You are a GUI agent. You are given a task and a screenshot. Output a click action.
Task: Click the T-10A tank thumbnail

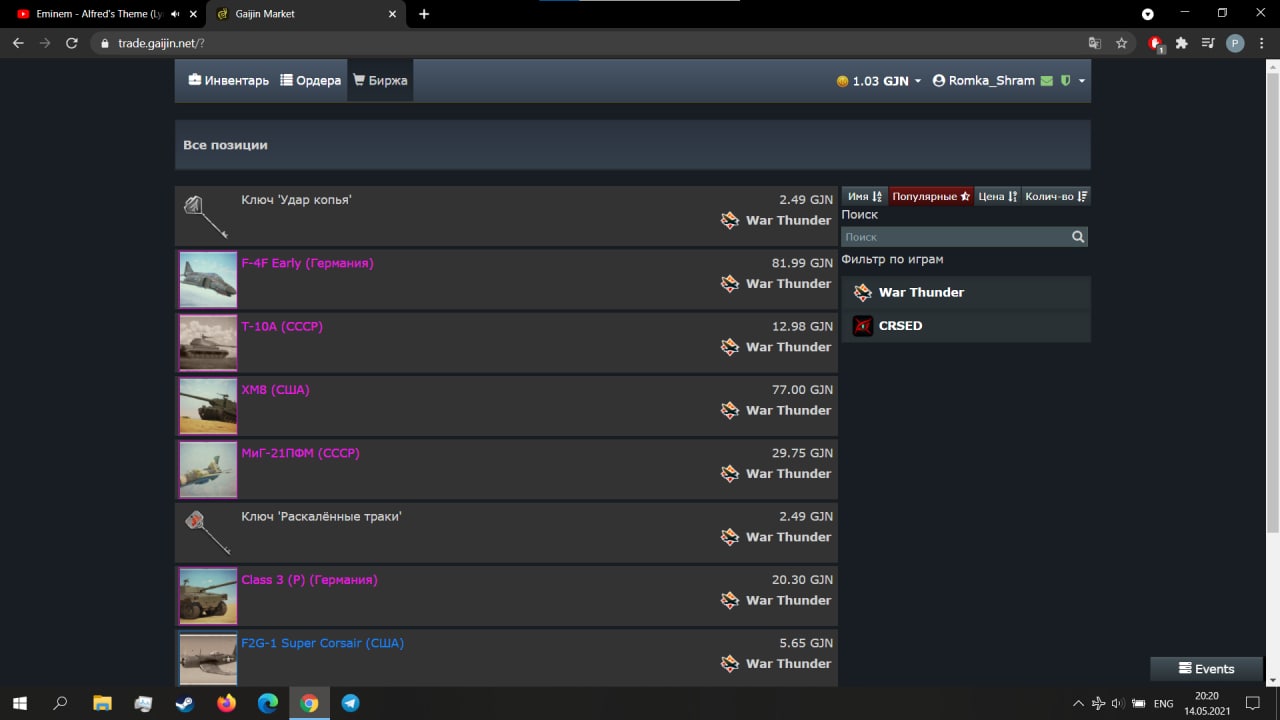208,343
